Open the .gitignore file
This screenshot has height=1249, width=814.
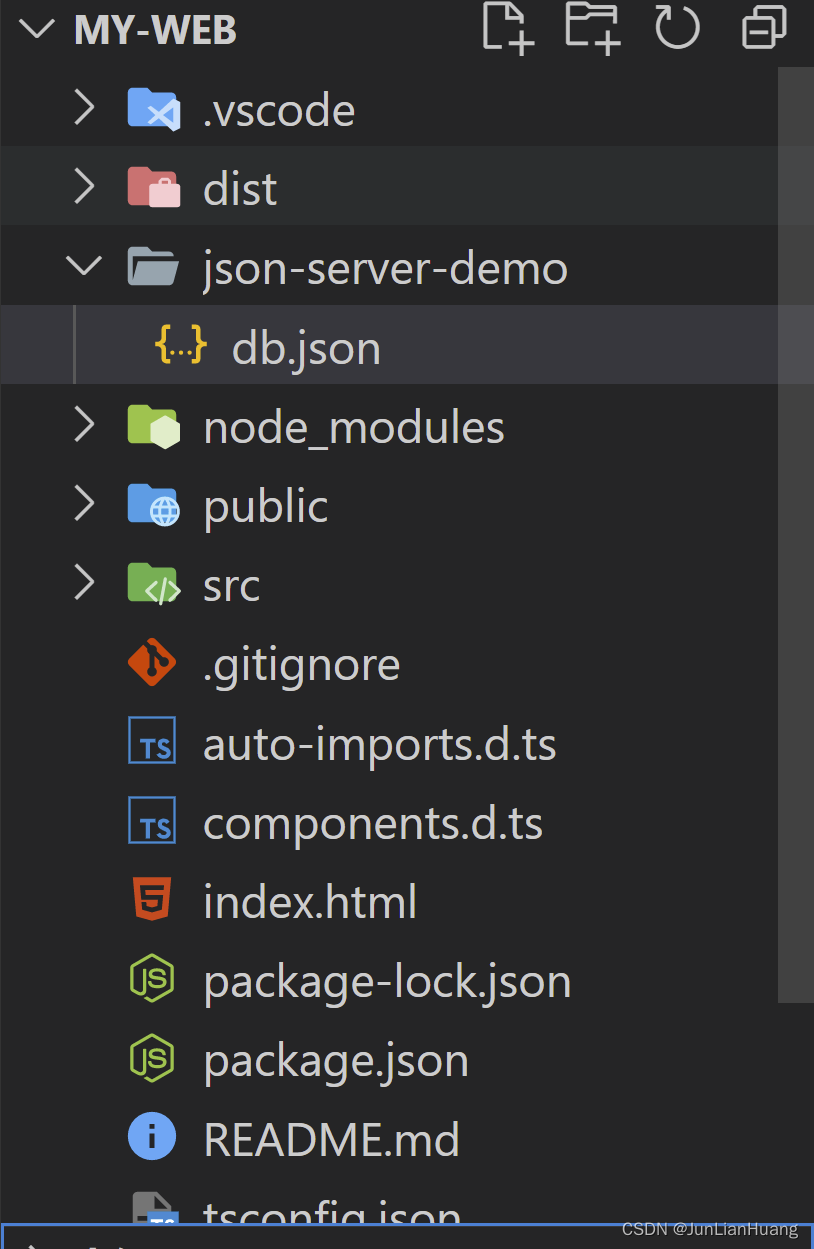tap(301, 665)
